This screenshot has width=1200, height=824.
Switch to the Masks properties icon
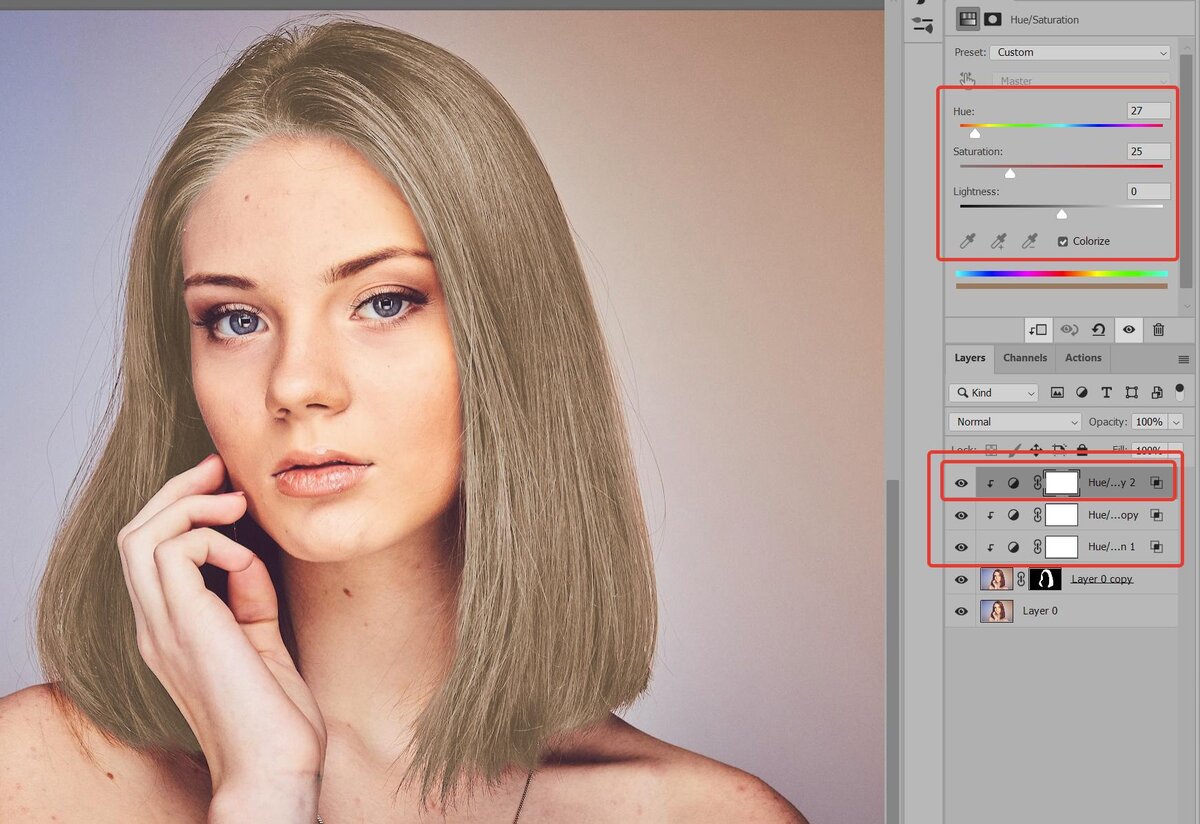tap(993, 19)
